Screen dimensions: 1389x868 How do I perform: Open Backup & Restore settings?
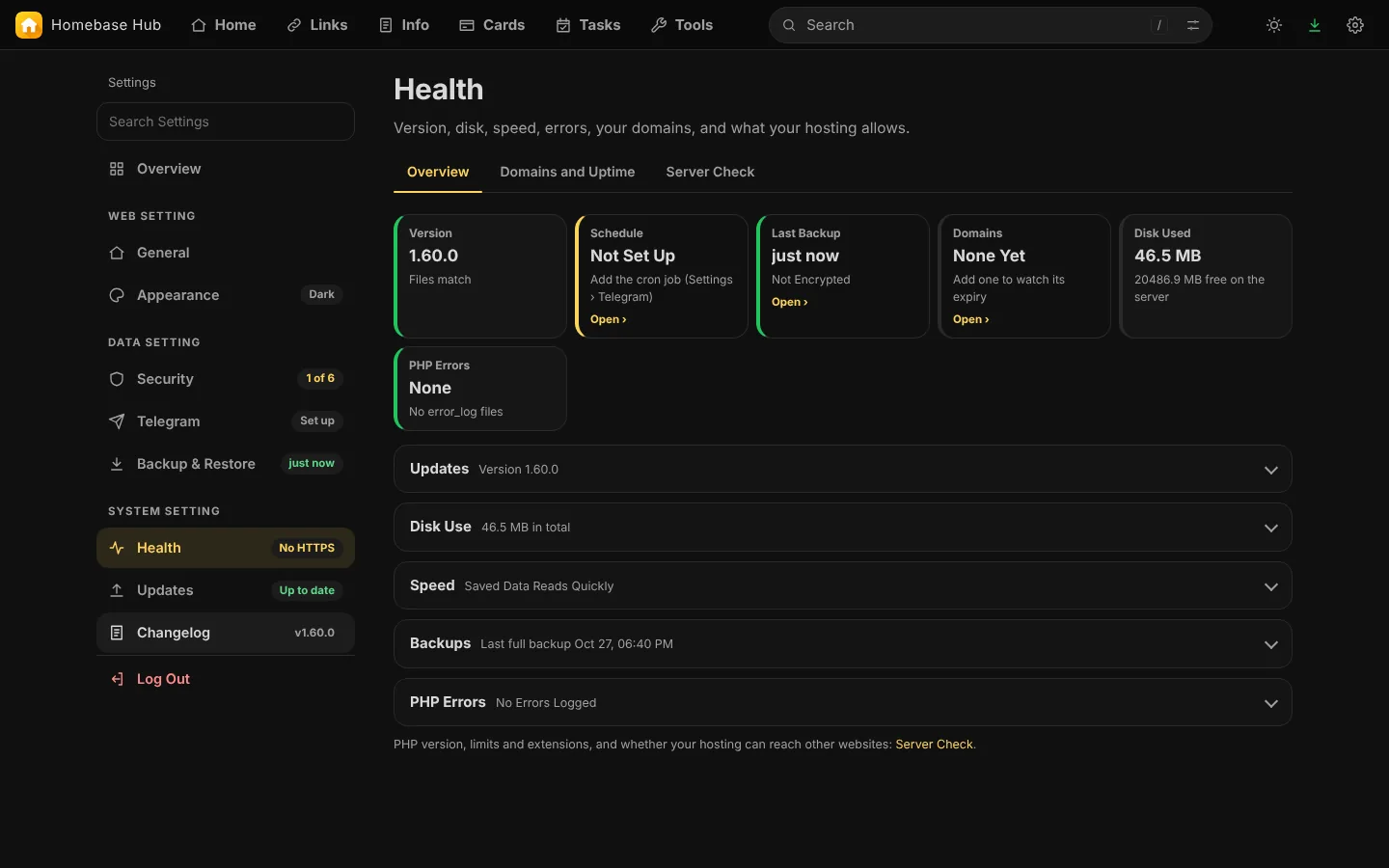click(226, 464)
